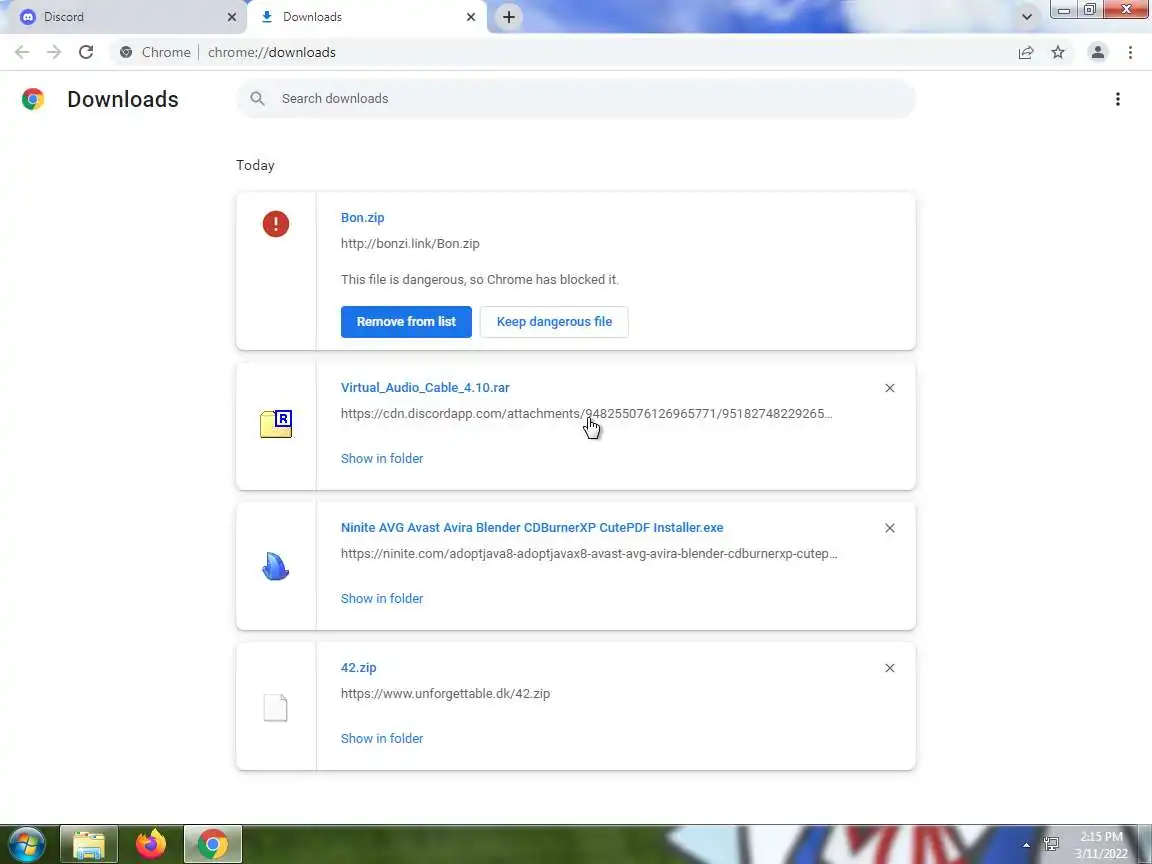Remove 42.zip from the list
The height and width of the screenshot is (864, 1152).
coord(890,668)
